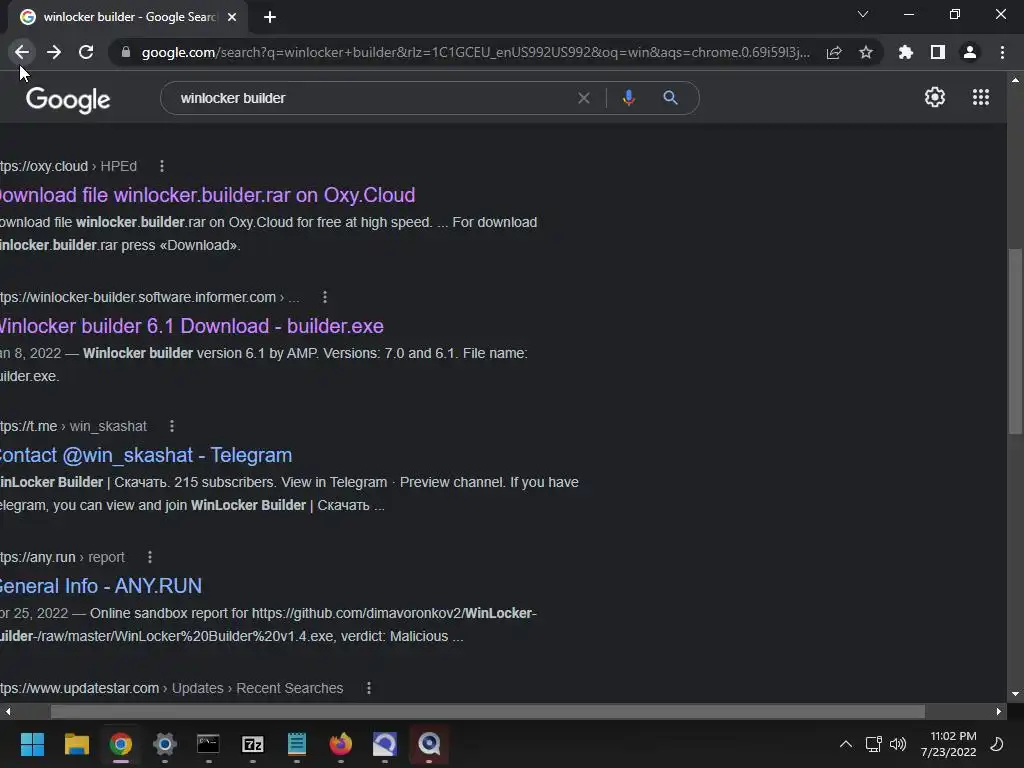
Task: Open the Settings gear in the taskbar
Action: point(165,744)
